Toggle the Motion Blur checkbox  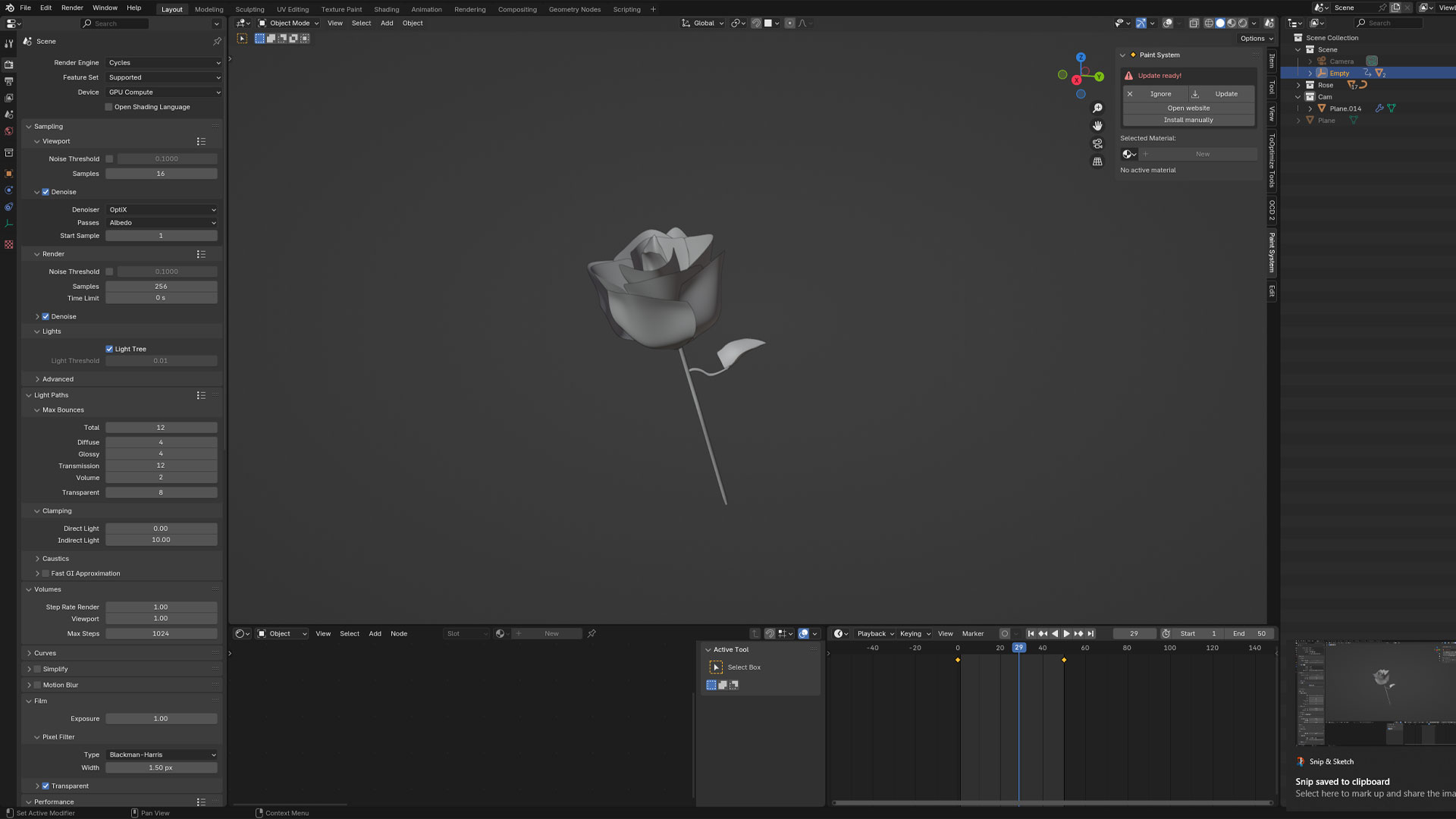37,686
